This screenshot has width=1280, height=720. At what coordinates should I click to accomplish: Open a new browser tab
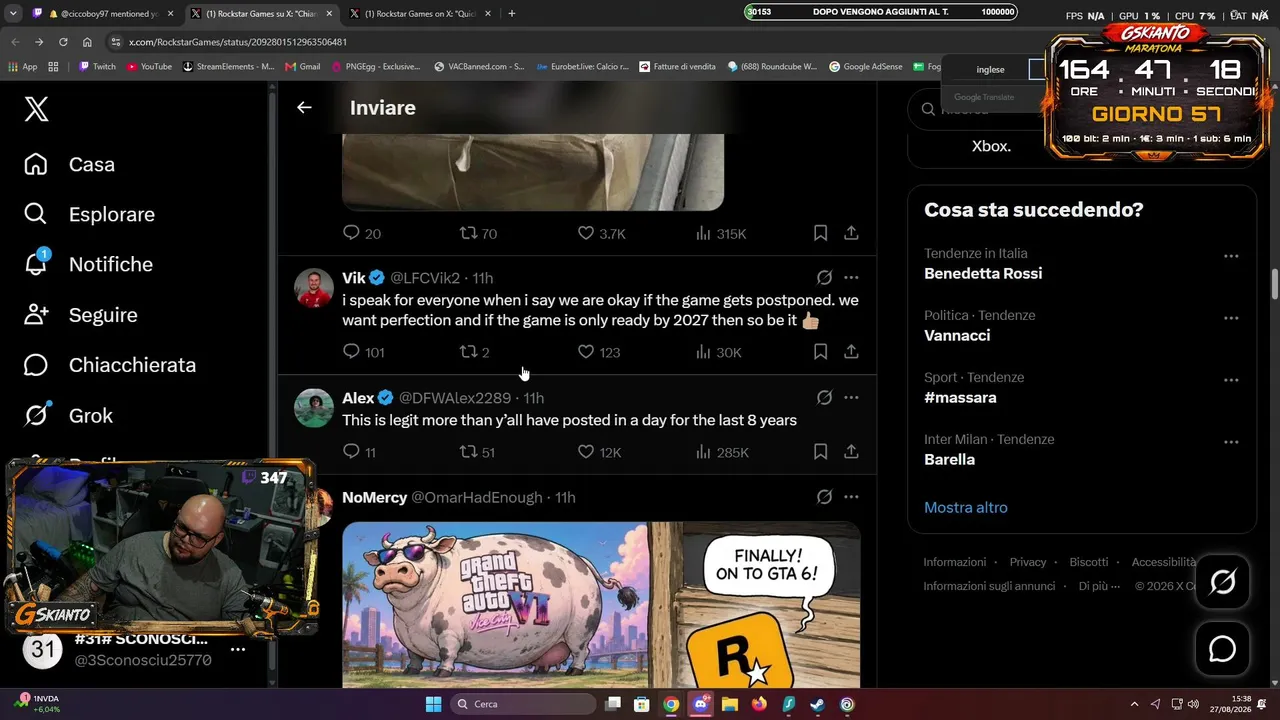click(512, 13)
